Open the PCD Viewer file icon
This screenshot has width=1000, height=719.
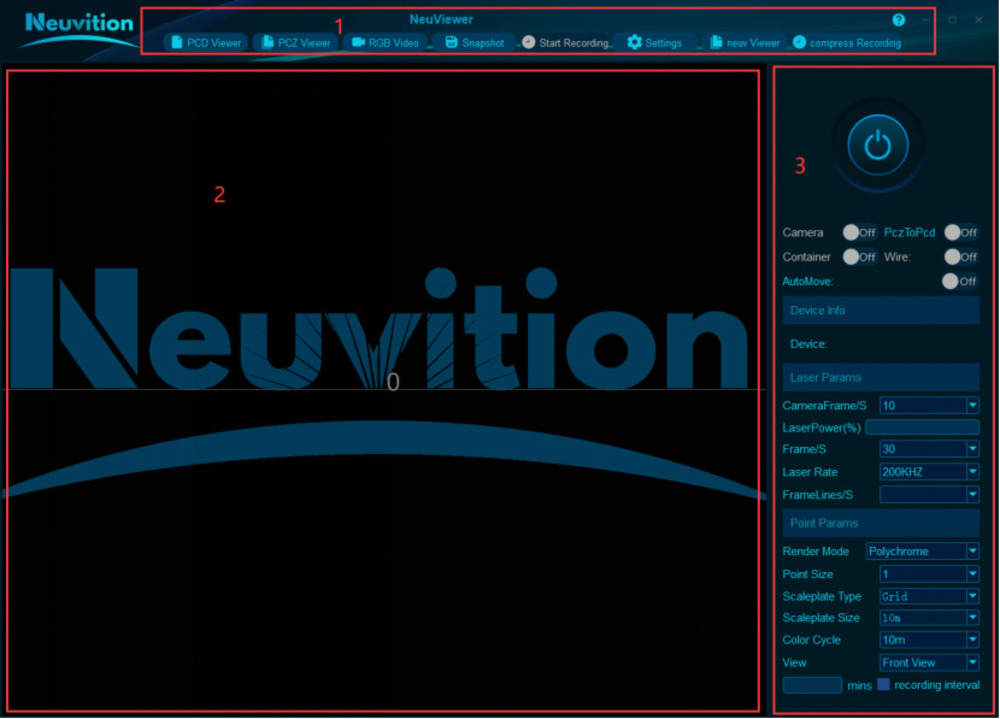(x=177, y=43)
